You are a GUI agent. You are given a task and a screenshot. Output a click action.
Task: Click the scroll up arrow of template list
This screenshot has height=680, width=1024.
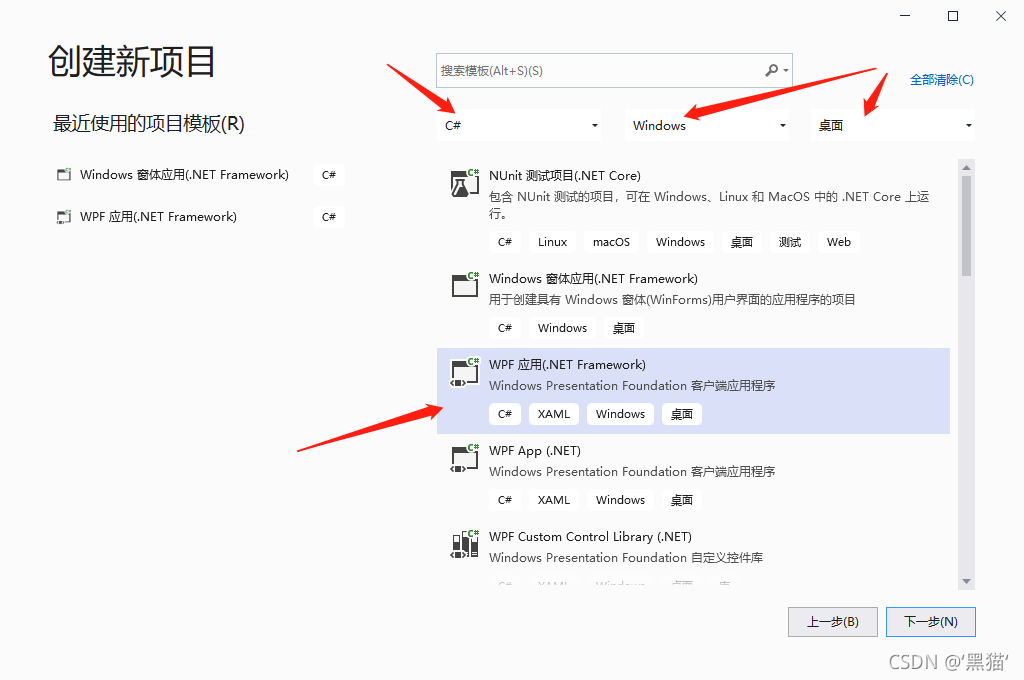967,168
